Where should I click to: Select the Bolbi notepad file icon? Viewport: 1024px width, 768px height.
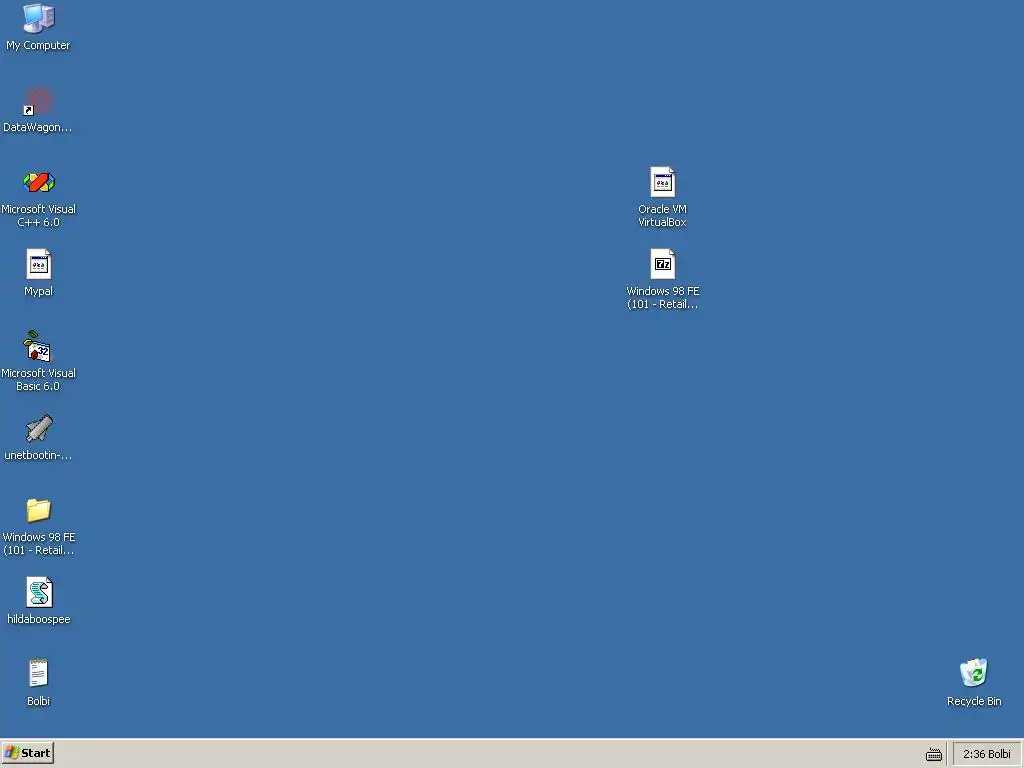pyautogui.click(x=39, y=673)
